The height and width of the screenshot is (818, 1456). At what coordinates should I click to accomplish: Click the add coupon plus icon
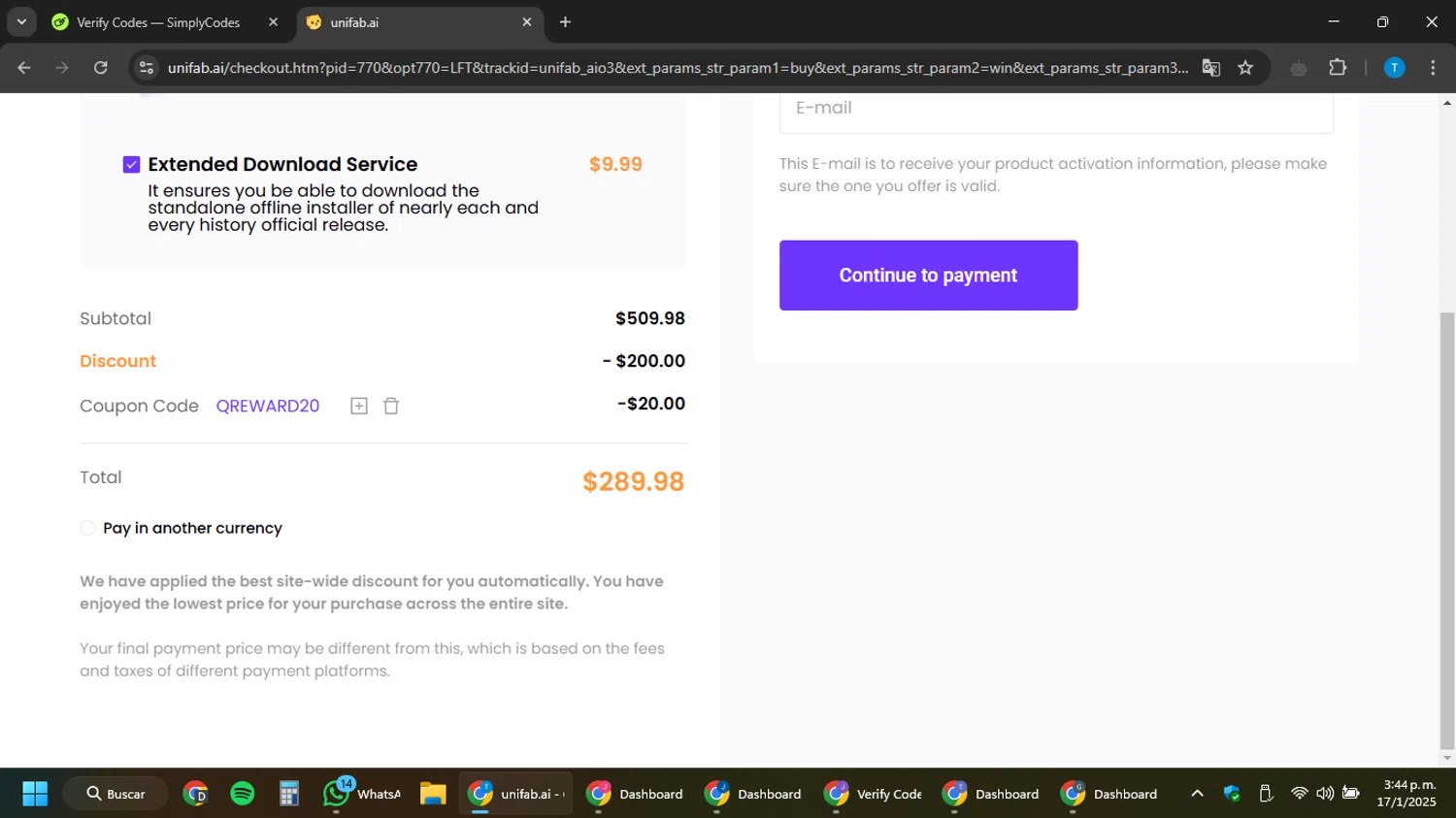(x=359, y=406)
